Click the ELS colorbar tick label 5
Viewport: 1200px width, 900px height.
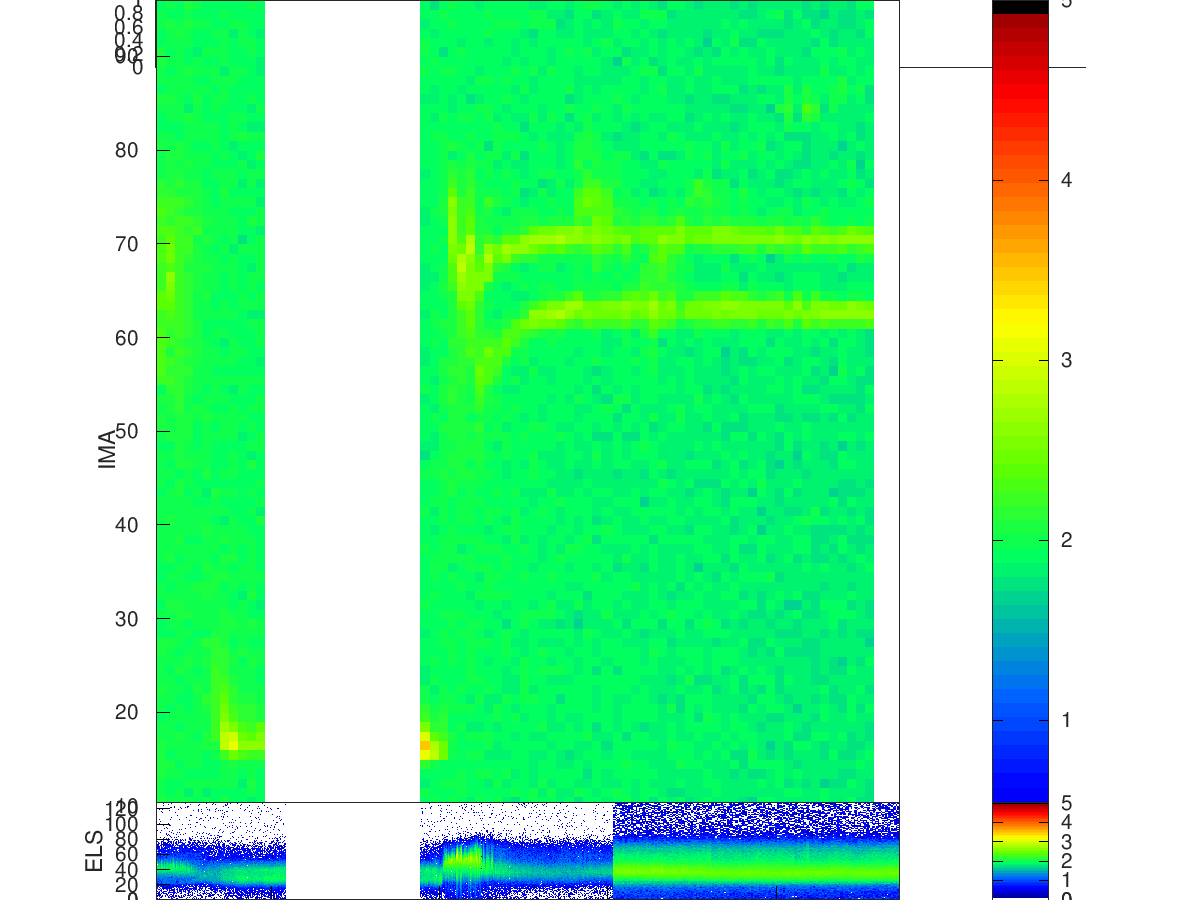coord(1067,803)
